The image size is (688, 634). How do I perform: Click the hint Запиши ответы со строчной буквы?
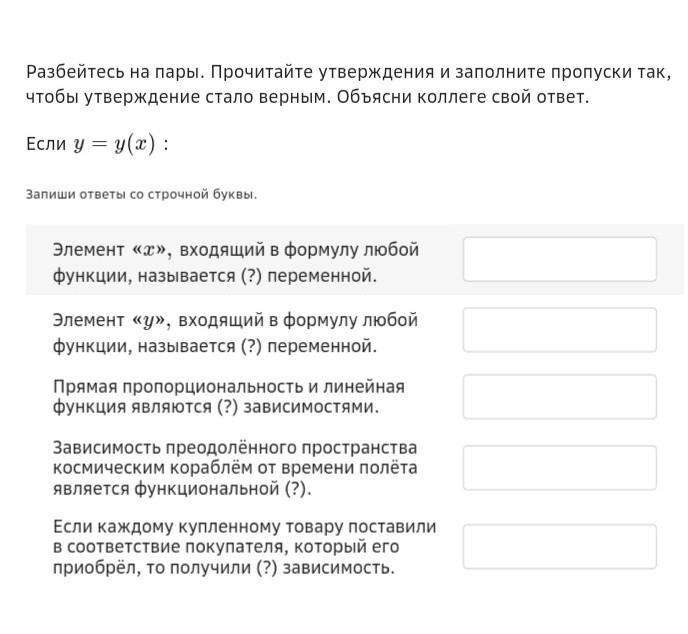(141, 194)
